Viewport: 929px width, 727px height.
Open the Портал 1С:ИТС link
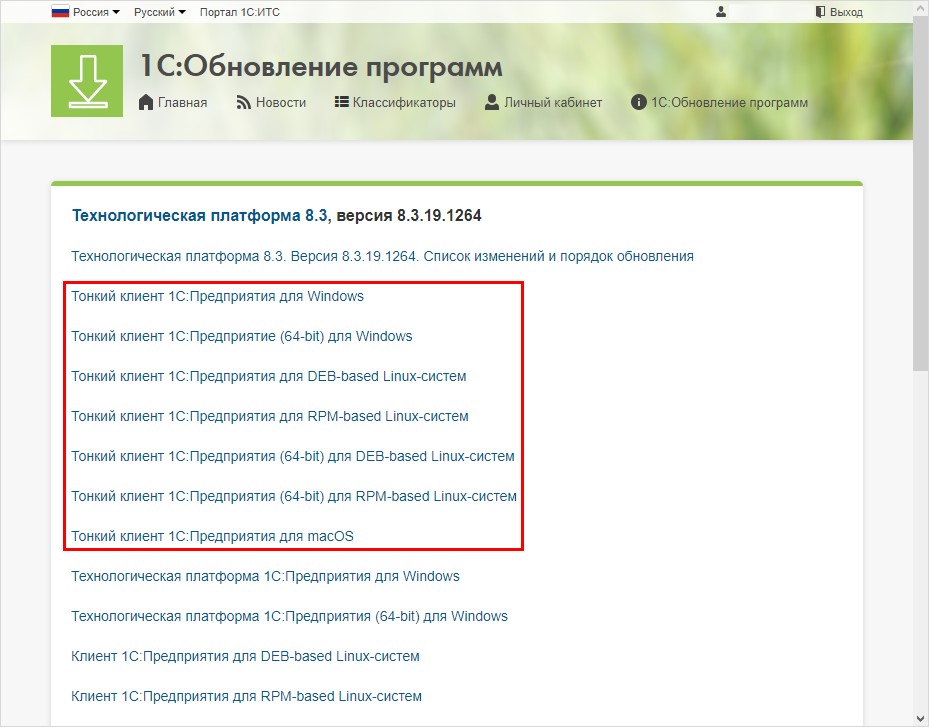point(239,12)
